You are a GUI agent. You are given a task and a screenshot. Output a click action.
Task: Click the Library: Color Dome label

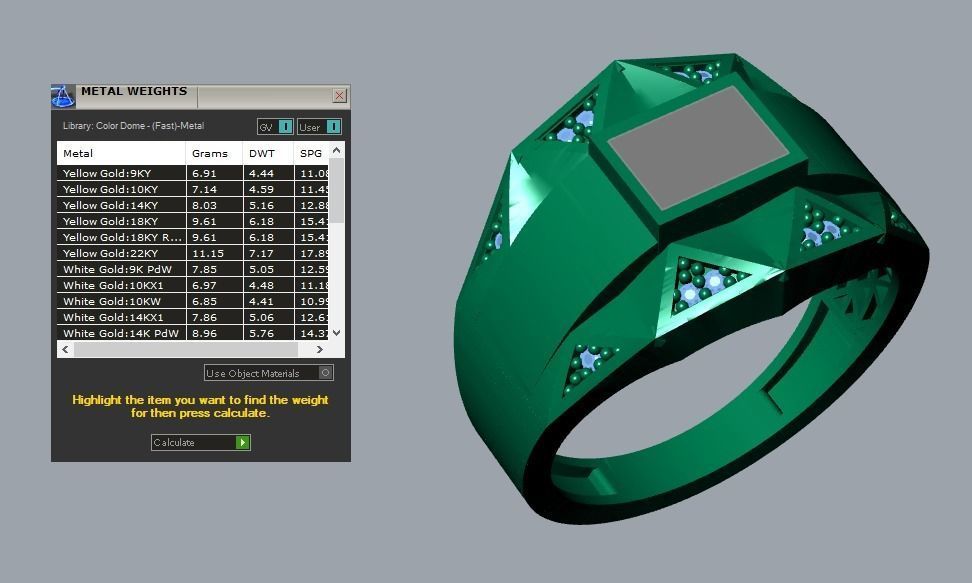pos(133,125)
